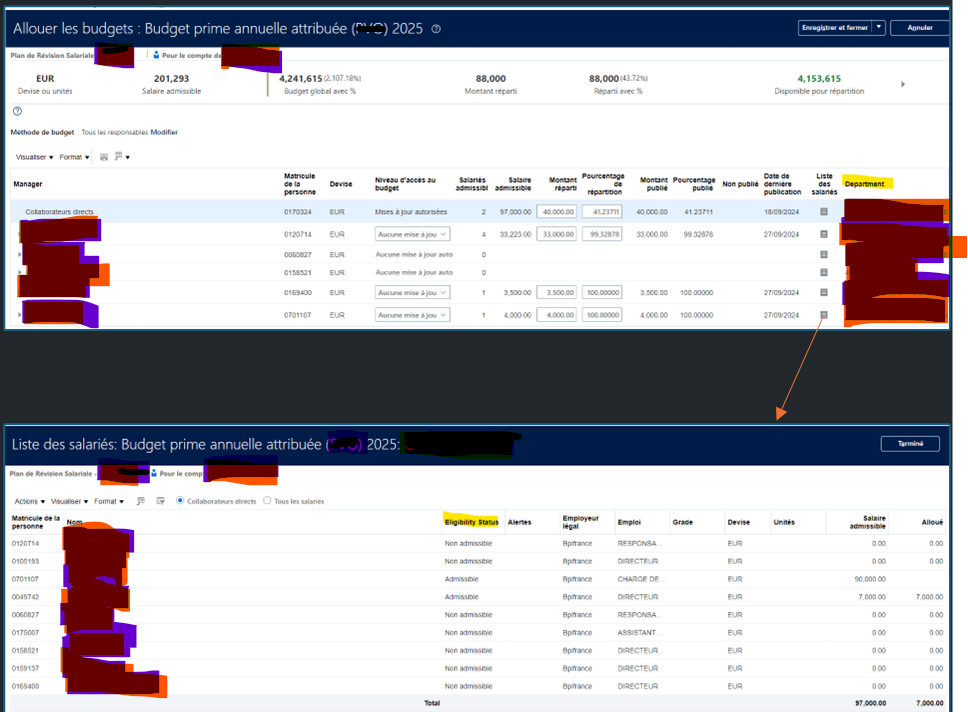Click the wrap/detach icon in top table toolbar

118,156
